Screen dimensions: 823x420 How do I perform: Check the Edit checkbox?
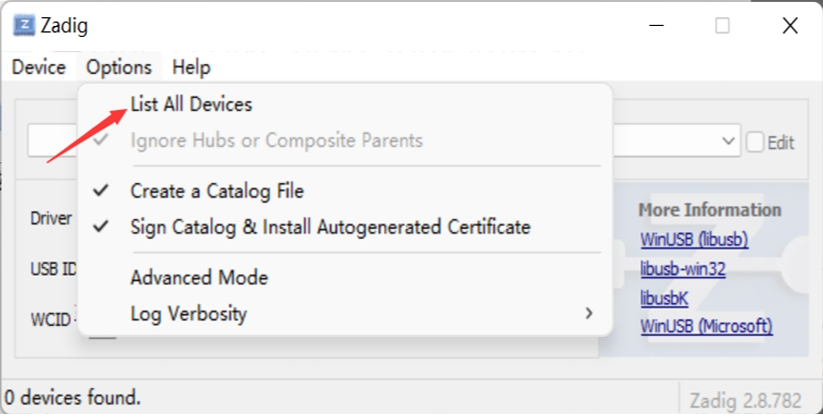coord(755,142)
